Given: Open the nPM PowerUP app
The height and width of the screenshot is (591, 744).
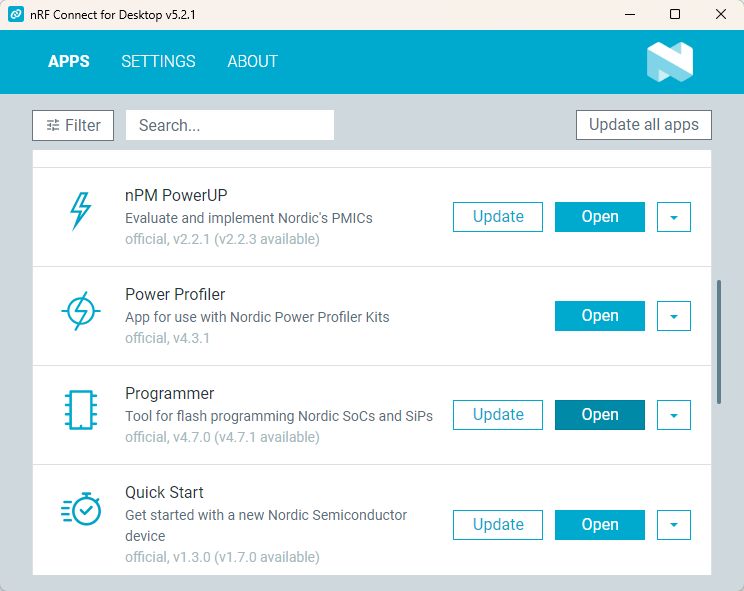Looking at the screenshot, I should pos(600,217).
